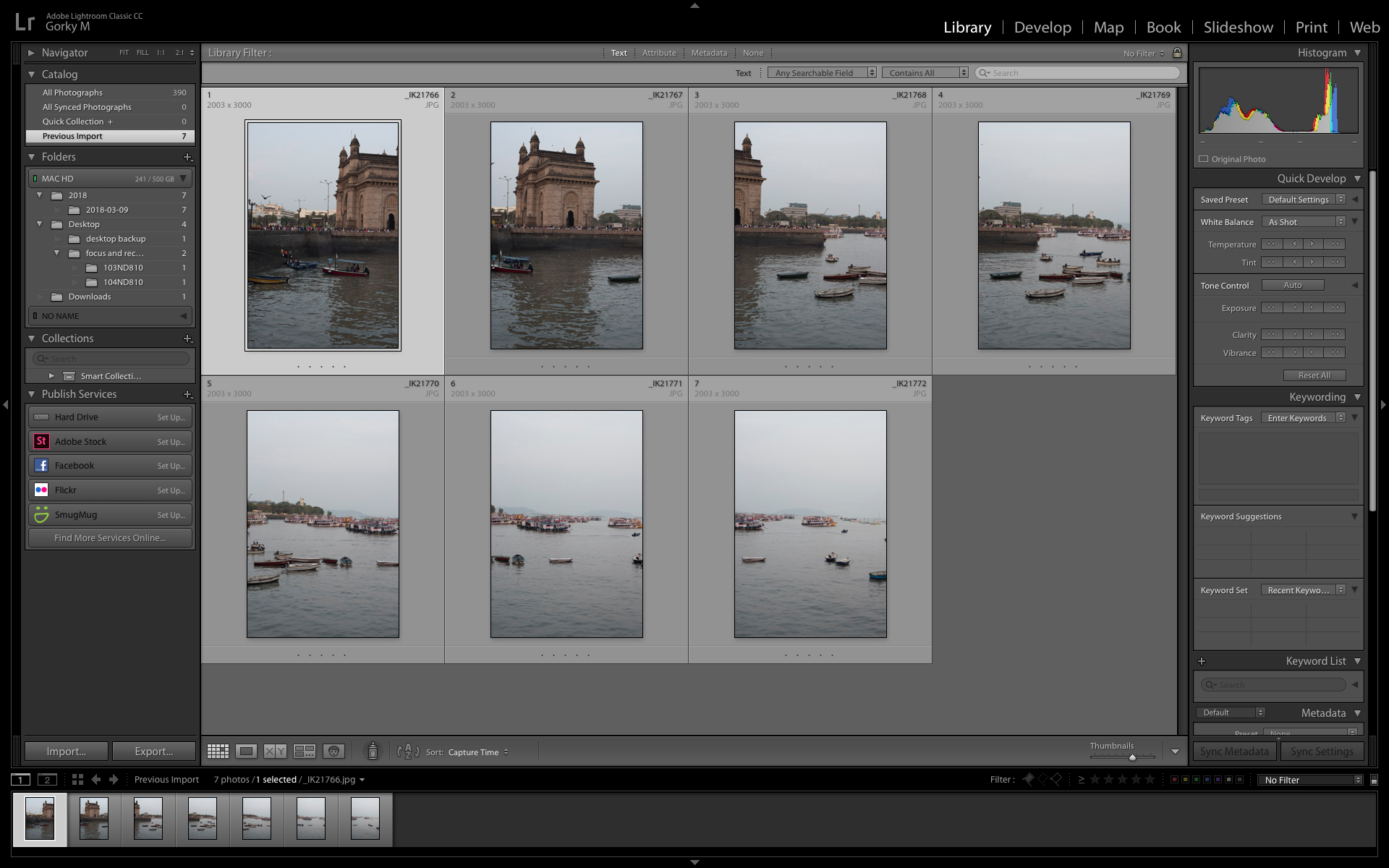Open Survey view

[305, 752]
